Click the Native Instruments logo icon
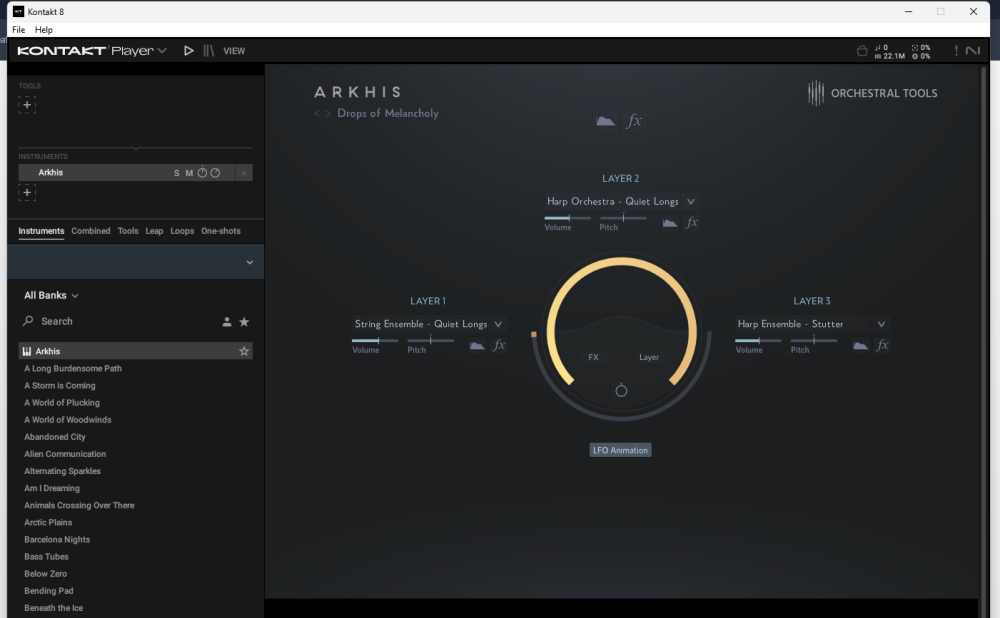This screenshot has height=618, width=1000. 973,50
